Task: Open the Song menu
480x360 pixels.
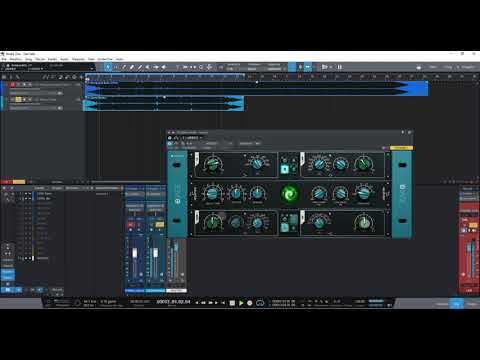Action: [28, 59]
